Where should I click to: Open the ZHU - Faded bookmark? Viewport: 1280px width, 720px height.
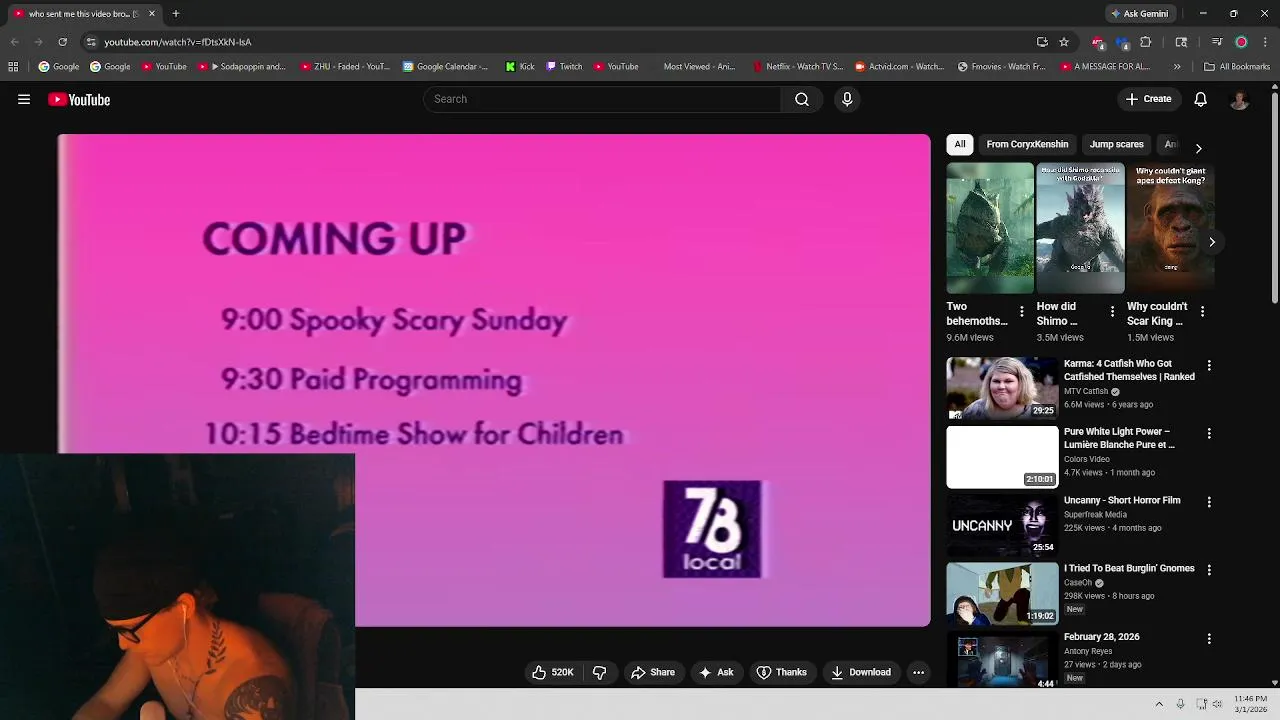[344, 67]
